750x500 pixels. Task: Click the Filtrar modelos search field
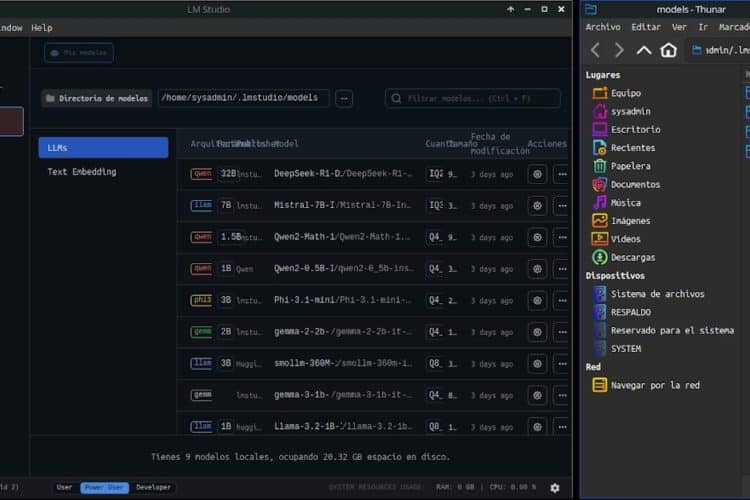click(475, 98)
